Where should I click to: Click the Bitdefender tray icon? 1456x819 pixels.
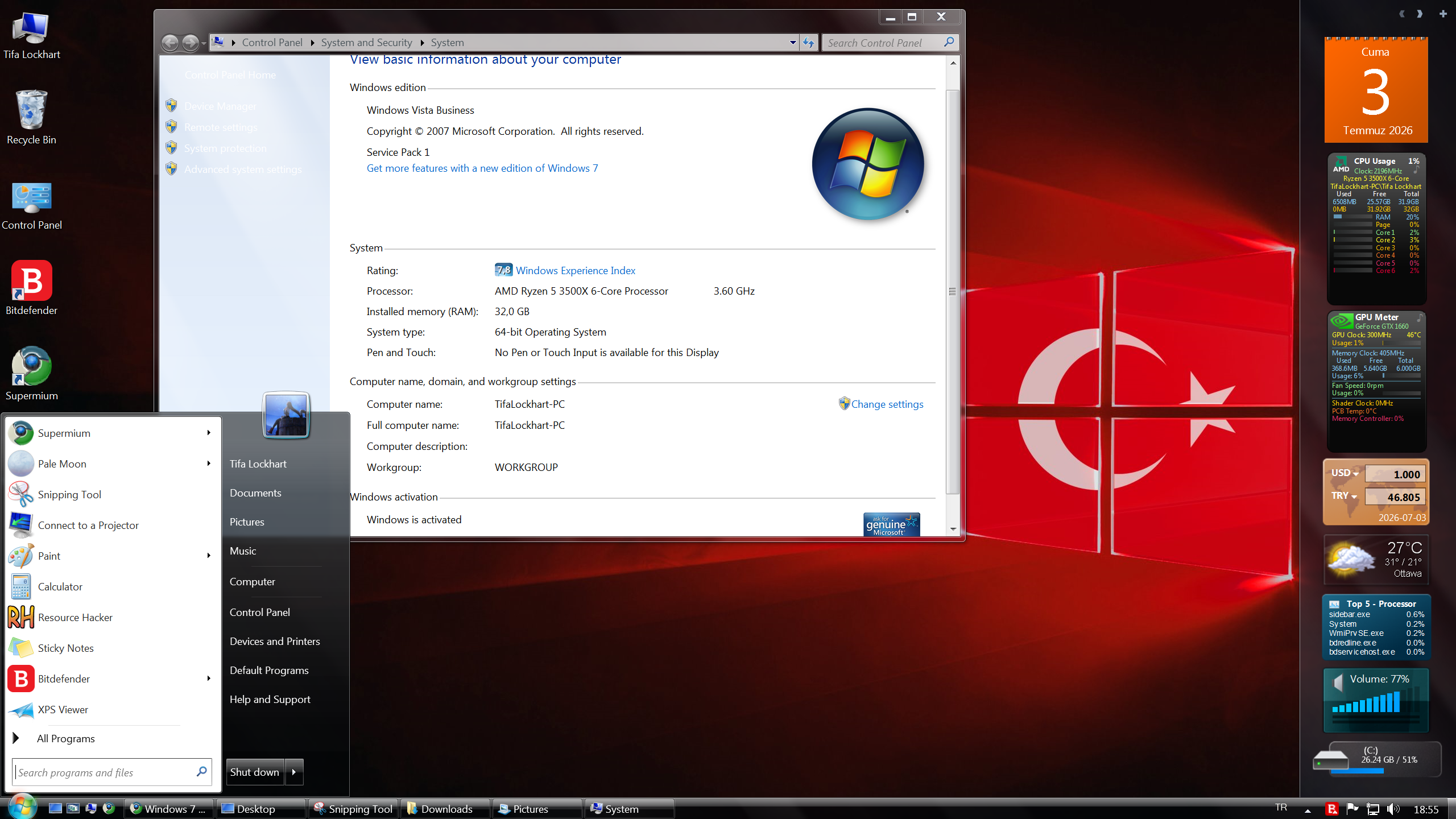(1331, 809)
